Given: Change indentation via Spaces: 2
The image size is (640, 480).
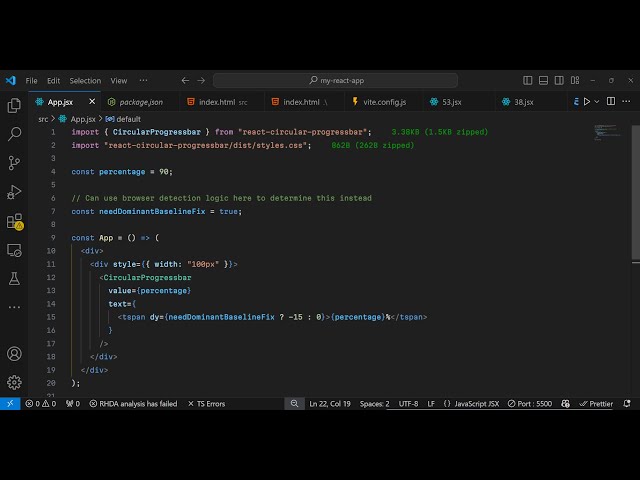Looking at the screenshot, I should click(375, 404).
